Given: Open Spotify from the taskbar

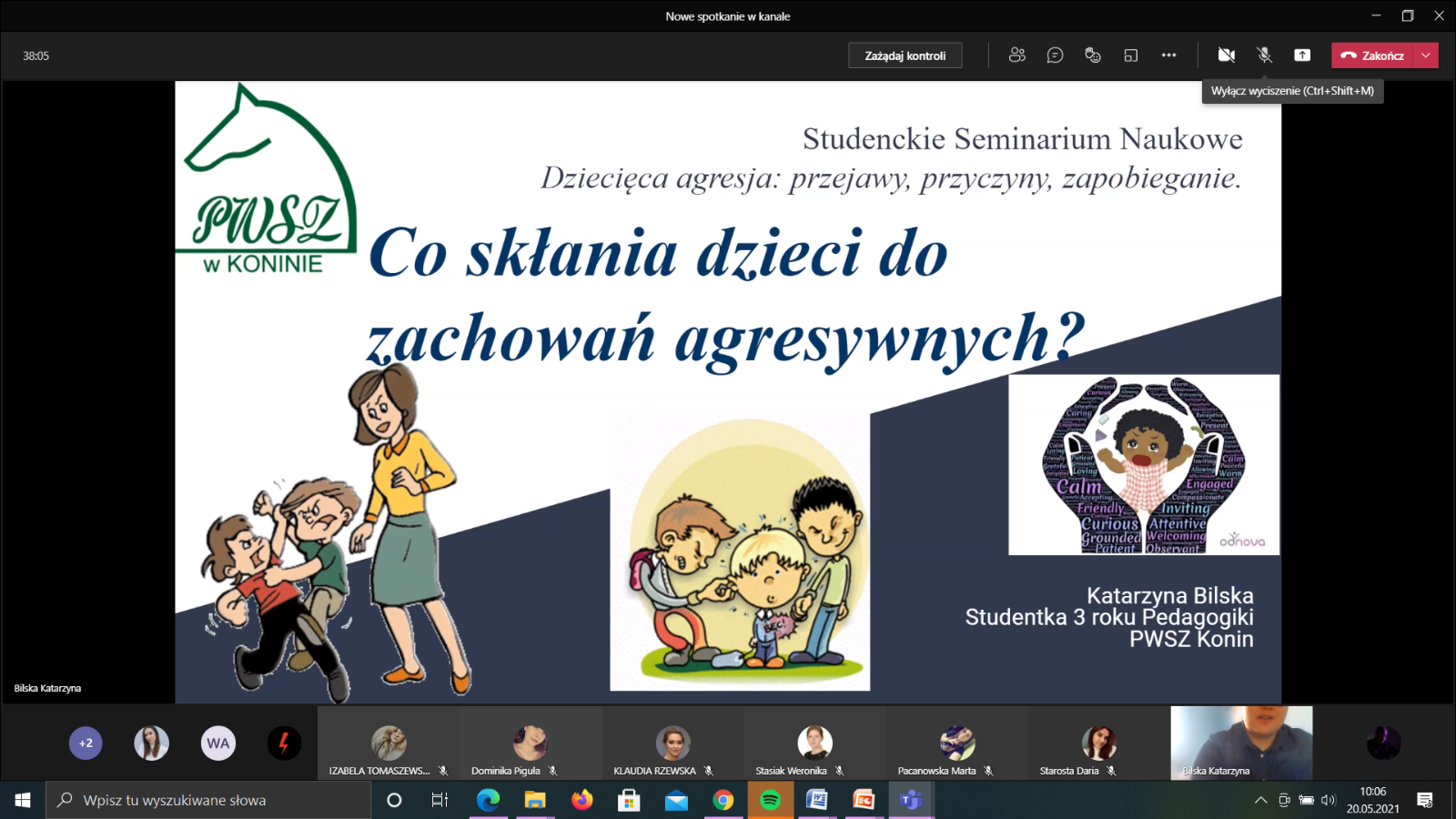Looking at the screenshot, I should point(770,800).
